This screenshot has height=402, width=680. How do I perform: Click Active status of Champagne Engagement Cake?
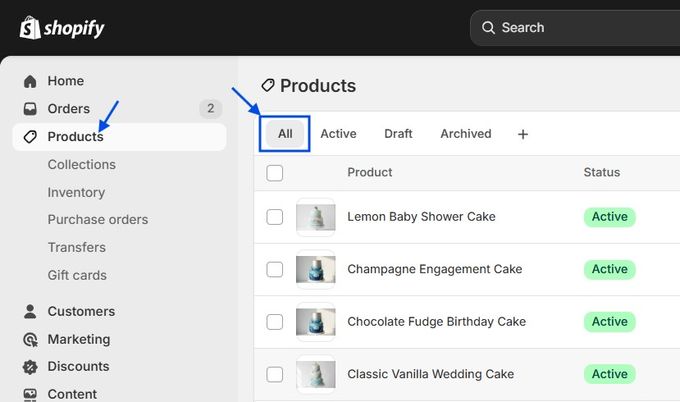pos(610,269)
